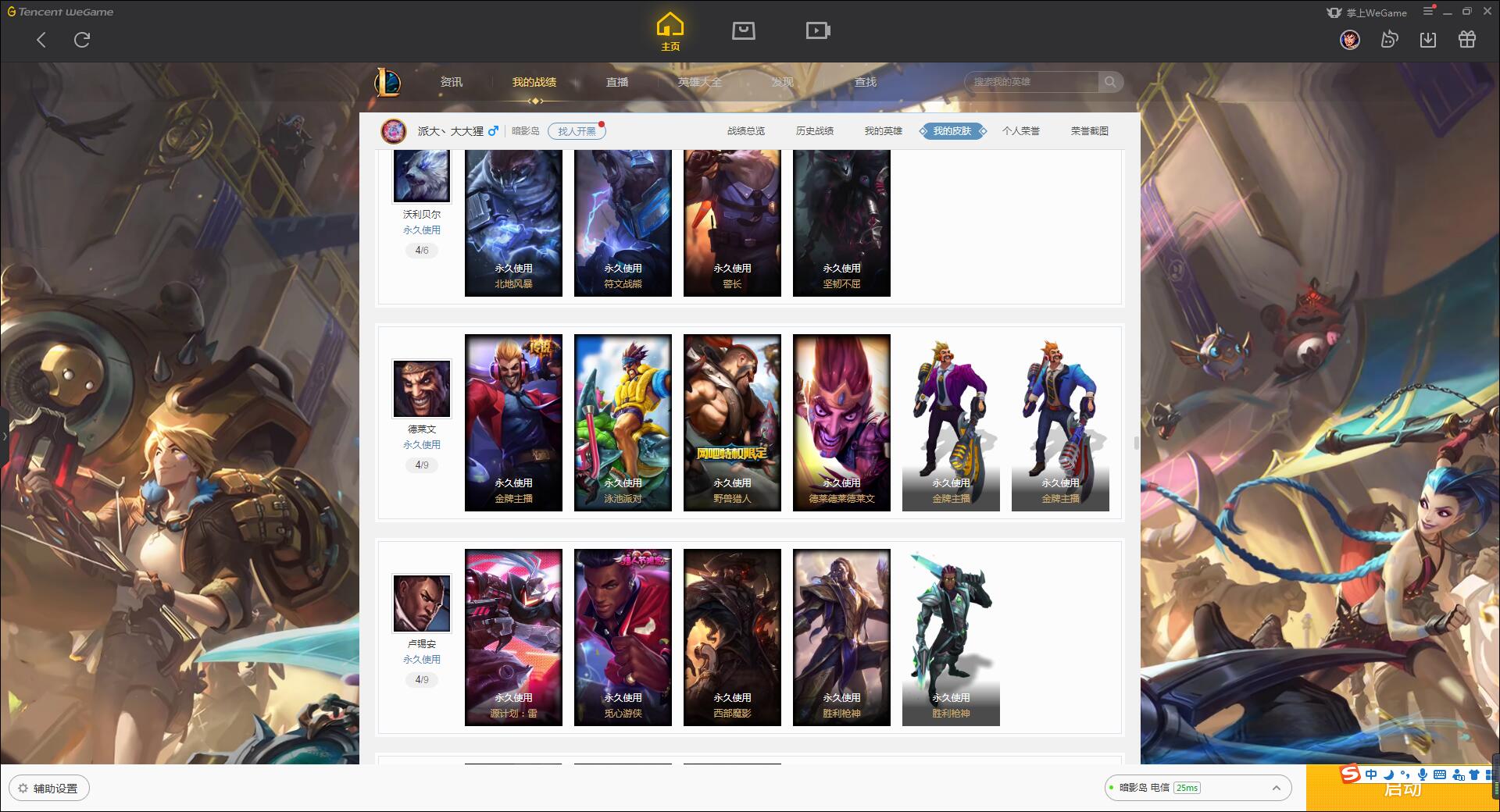Open the download manager icon
The width and height of the screenshot is (1500, 812).
(x=1428, y=40)
